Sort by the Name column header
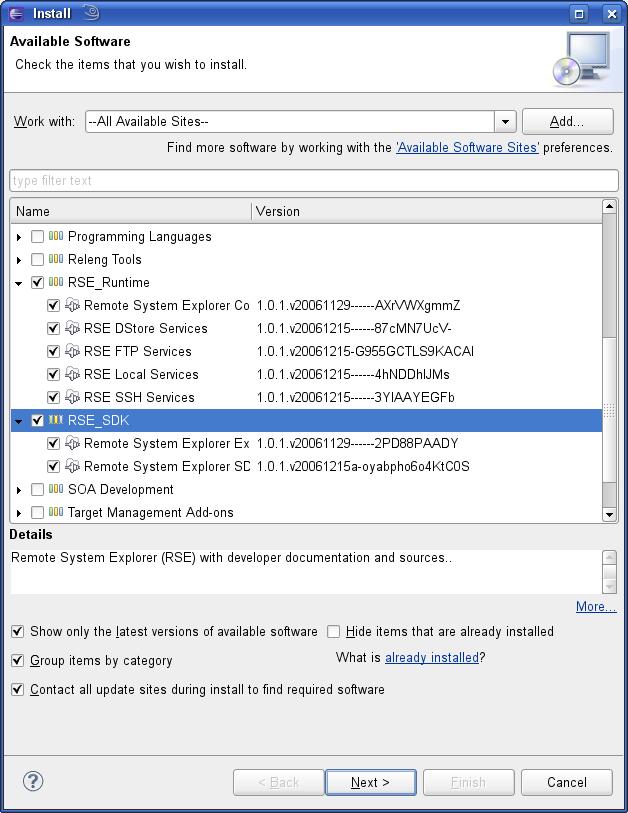This screenshot has width=628, height=813. tap(130, 211)
